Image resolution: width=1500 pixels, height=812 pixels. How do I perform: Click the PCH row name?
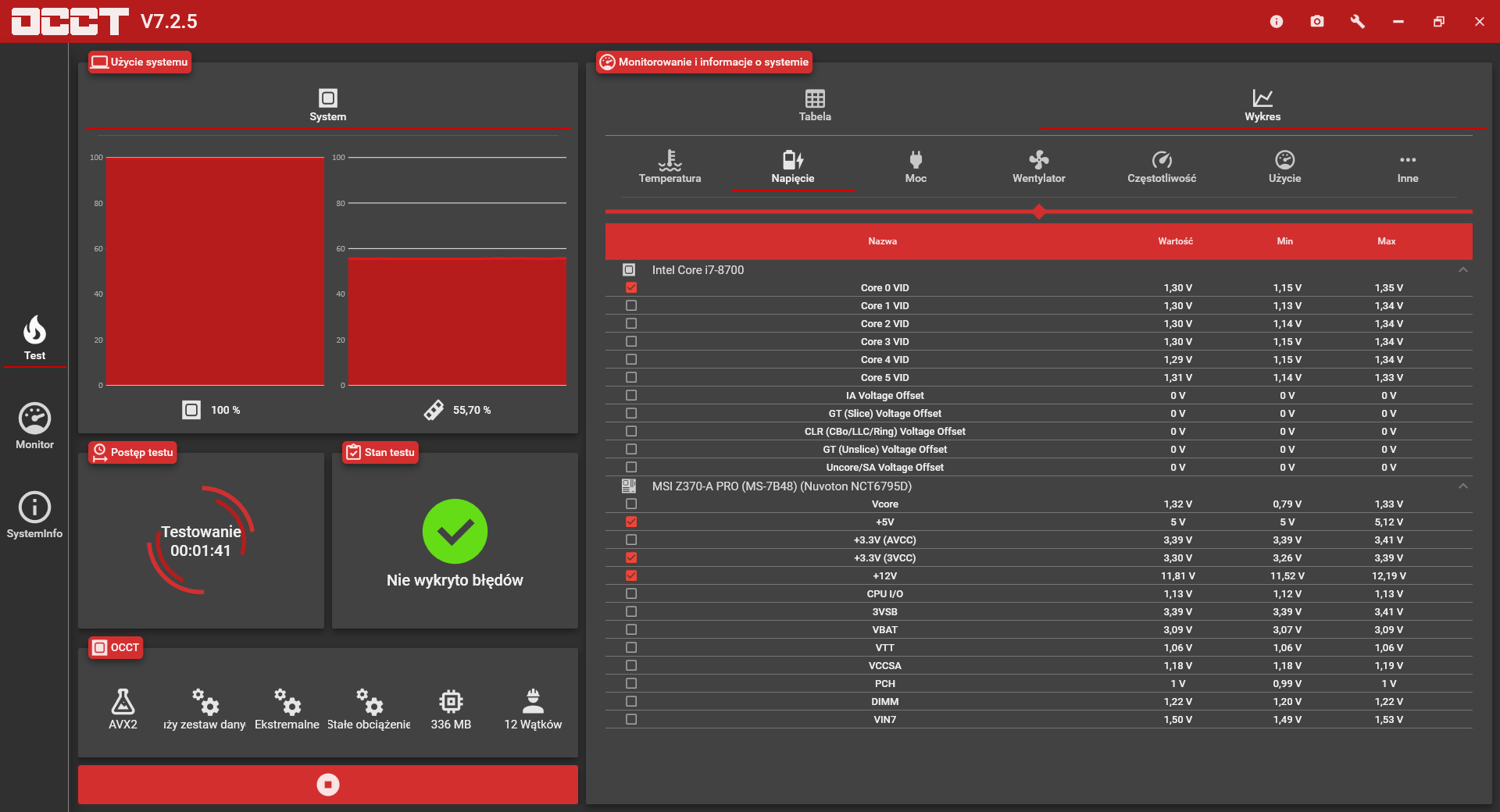click(x=885, y=683)
